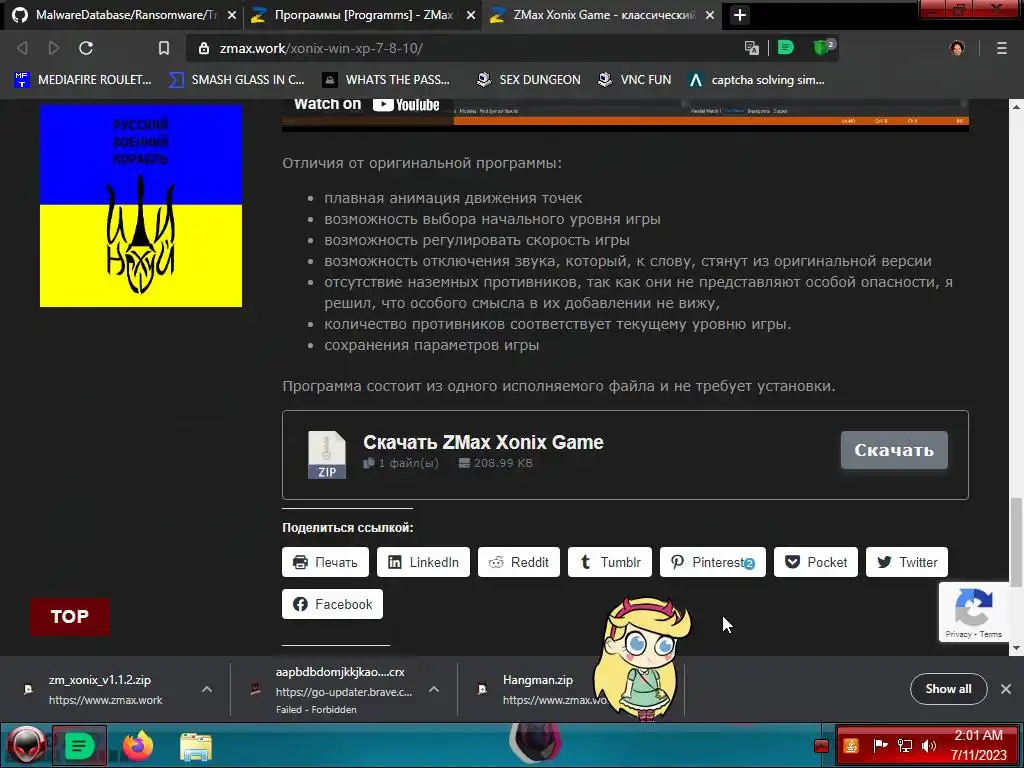Screen dimensions: 1024x768
Task: Open the tray volume control
Action: (x=929, y=745)
